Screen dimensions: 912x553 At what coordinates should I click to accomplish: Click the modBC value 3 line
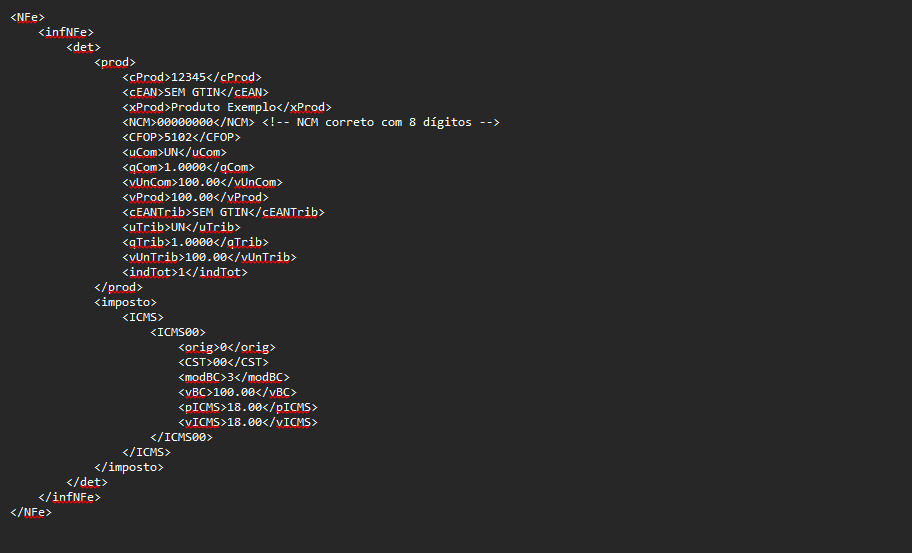234,377
